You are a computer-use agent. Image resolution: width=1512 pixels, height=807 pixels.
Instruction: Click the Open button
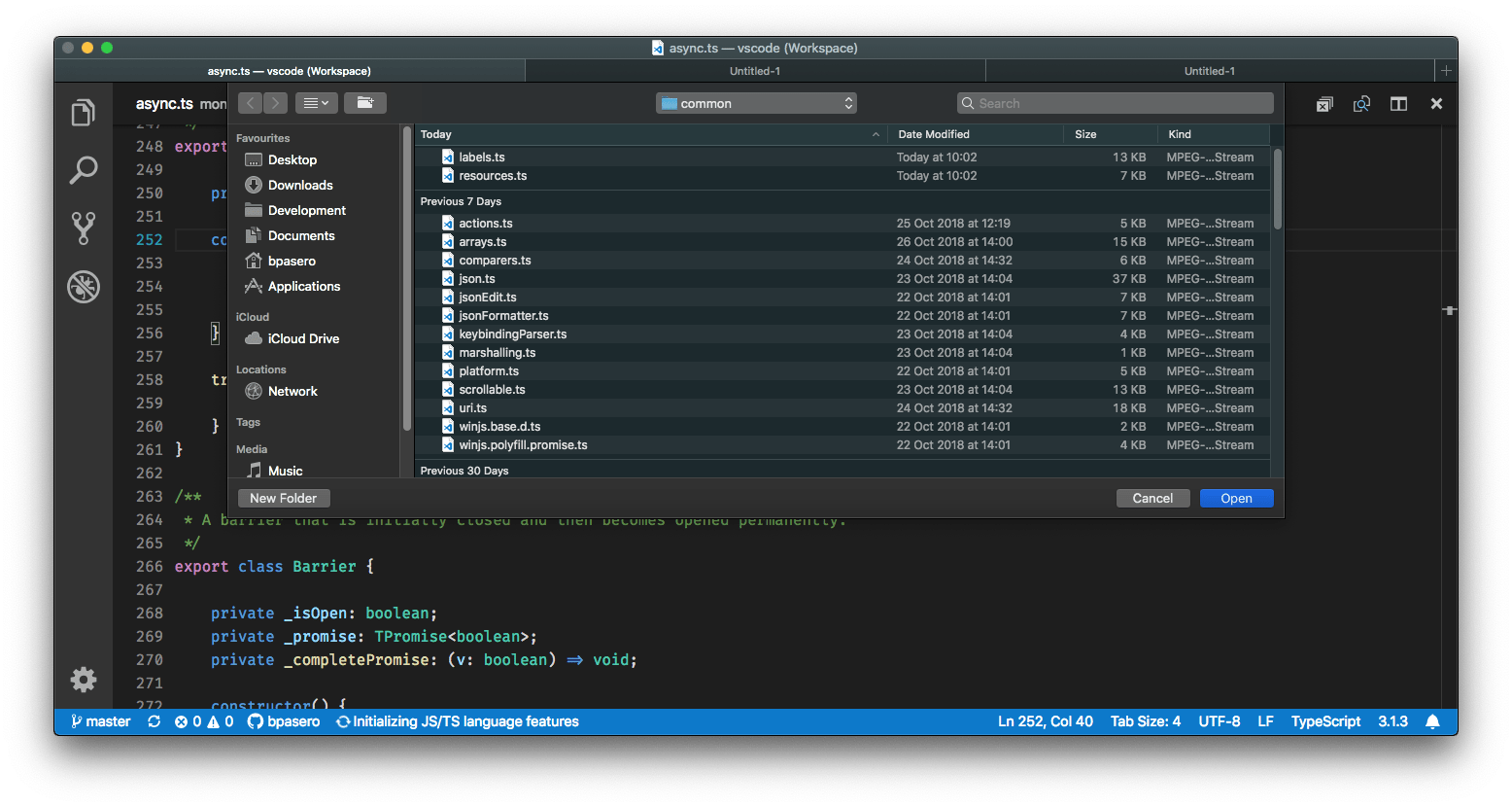coord(1236,498)
